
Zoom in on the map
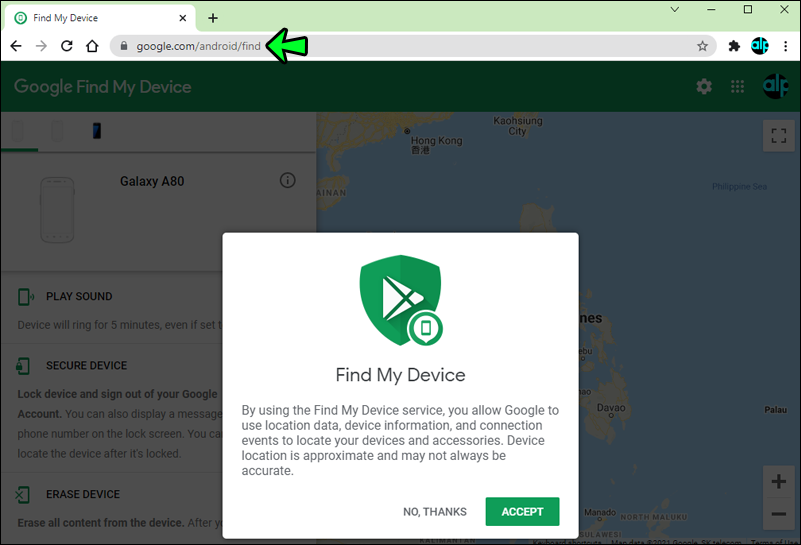[779, 481]
